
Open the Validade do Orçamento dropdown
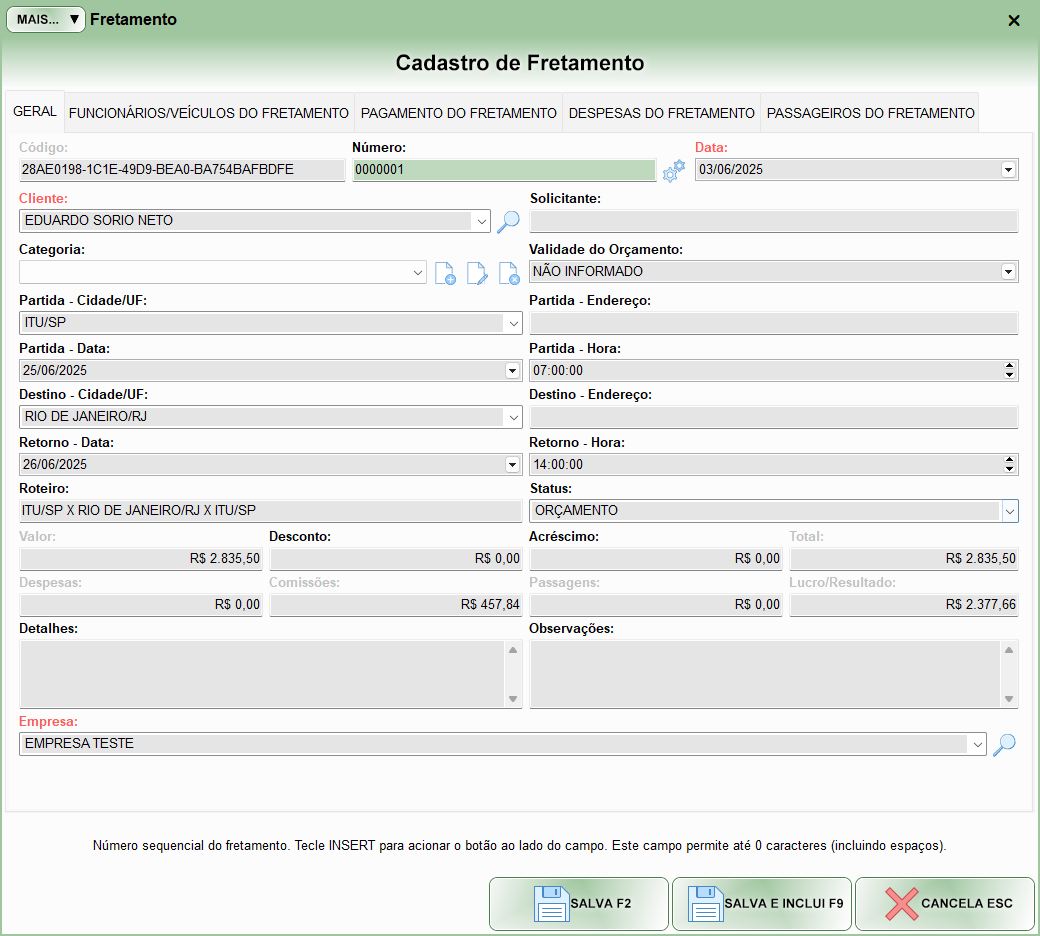click(x=1008, y=272)
